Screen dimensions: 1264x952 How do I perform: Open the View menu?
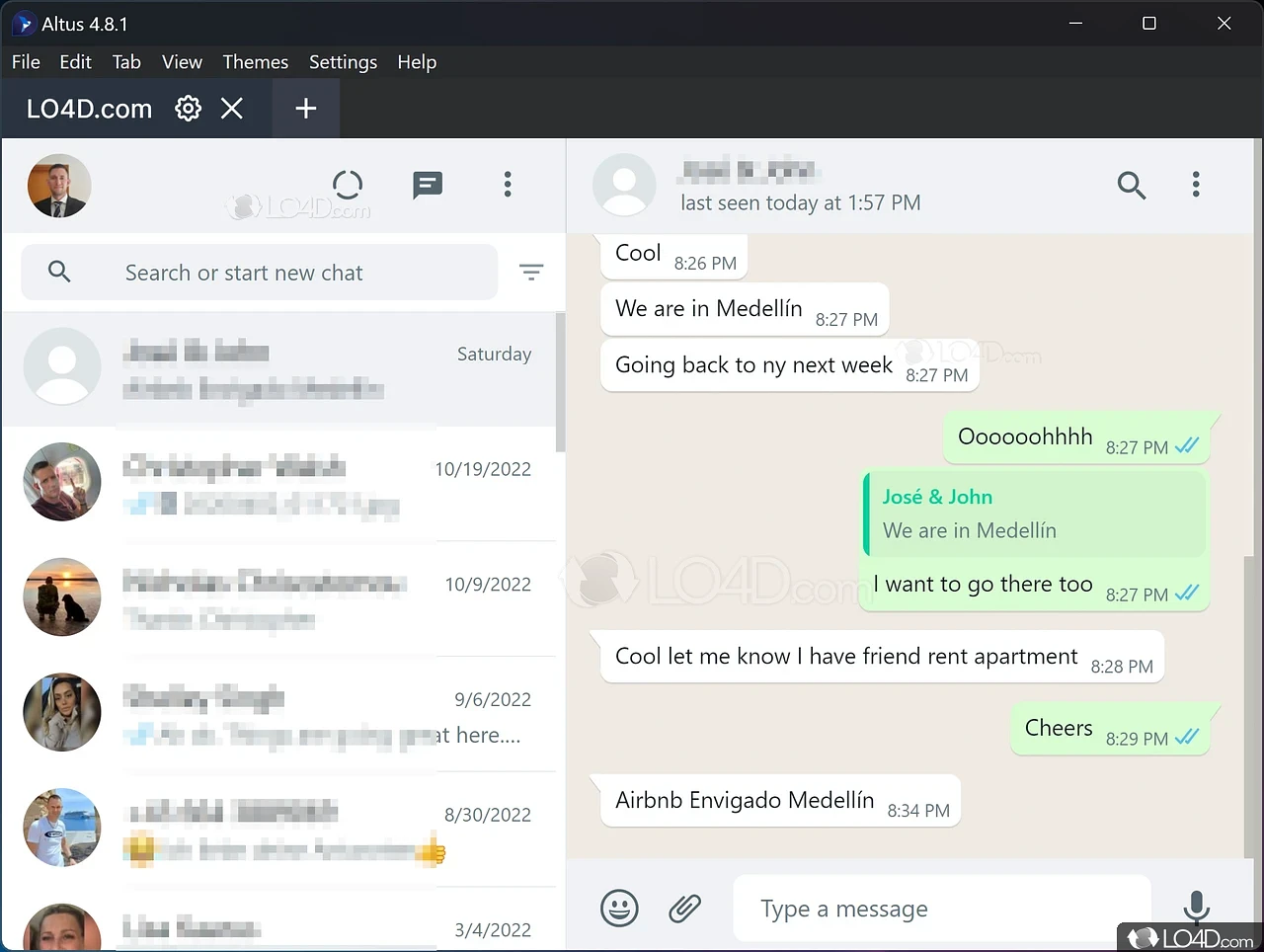pyautogui.click(x=182, y=62)
